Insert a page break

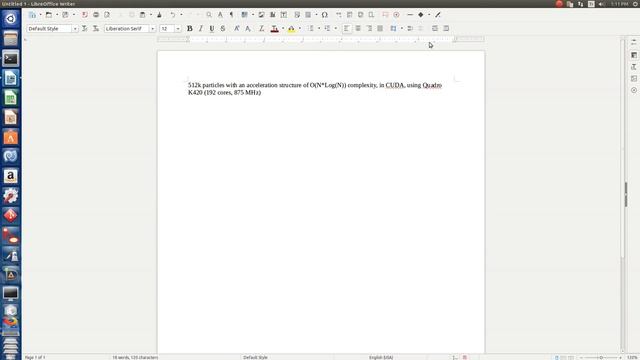click(297, 15)
